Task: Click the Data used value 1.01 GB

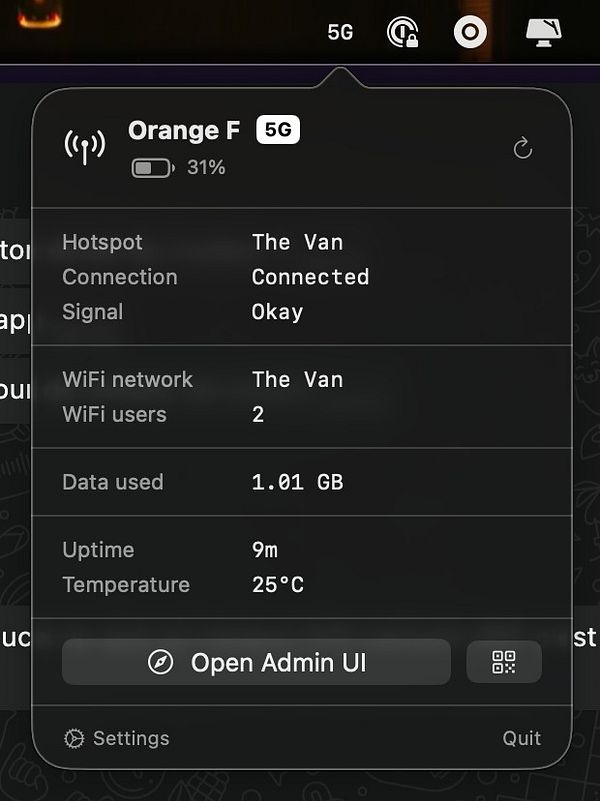Action: pyautogui.click(x=298, y=482)
